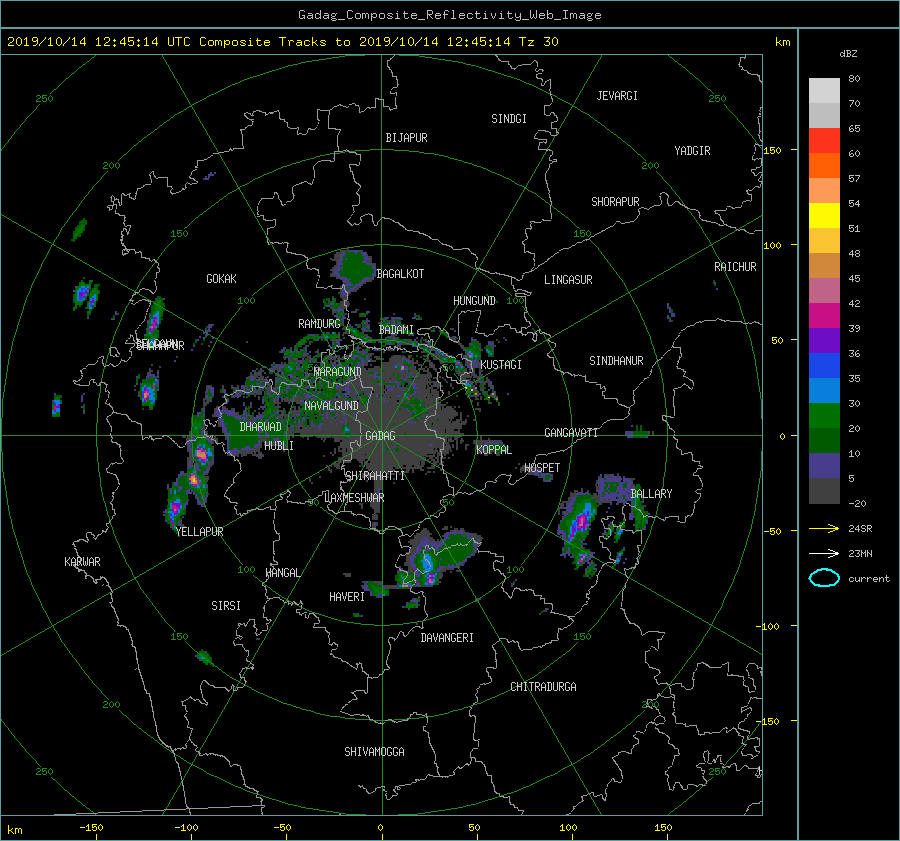The height and width of the screenshot is (841, 900).
Task: Click the HOSPET label
Action: pos(542,468)
